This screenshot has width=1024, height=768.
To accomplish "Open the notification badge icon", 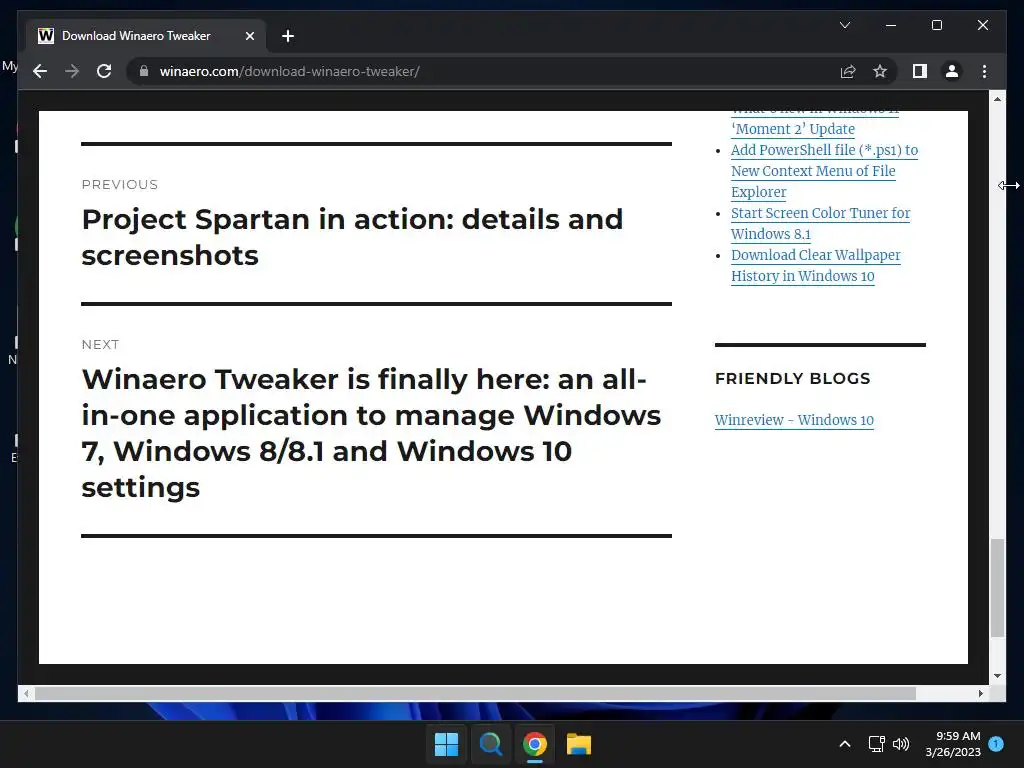I will pyautogui.click(x=996, y=744).
